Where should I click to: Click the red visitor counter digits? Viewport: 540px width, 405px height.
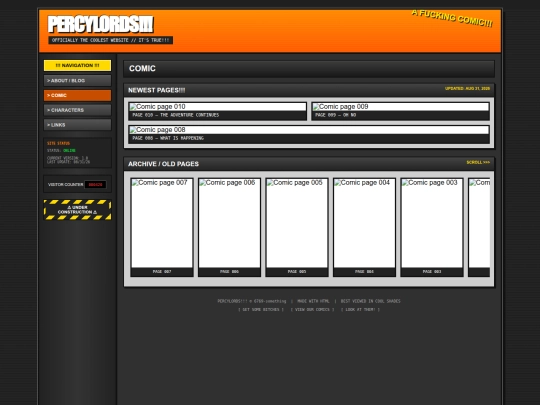95,185
